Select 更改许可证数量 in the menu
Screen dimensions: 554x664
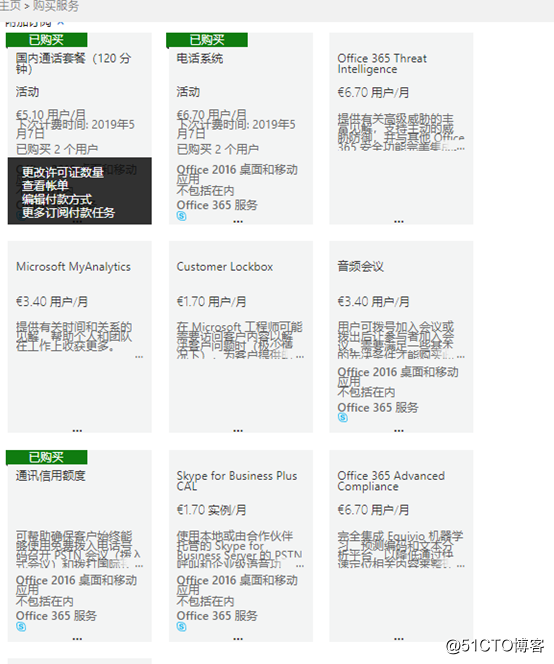pyautogui.click(x=63, y=172)
